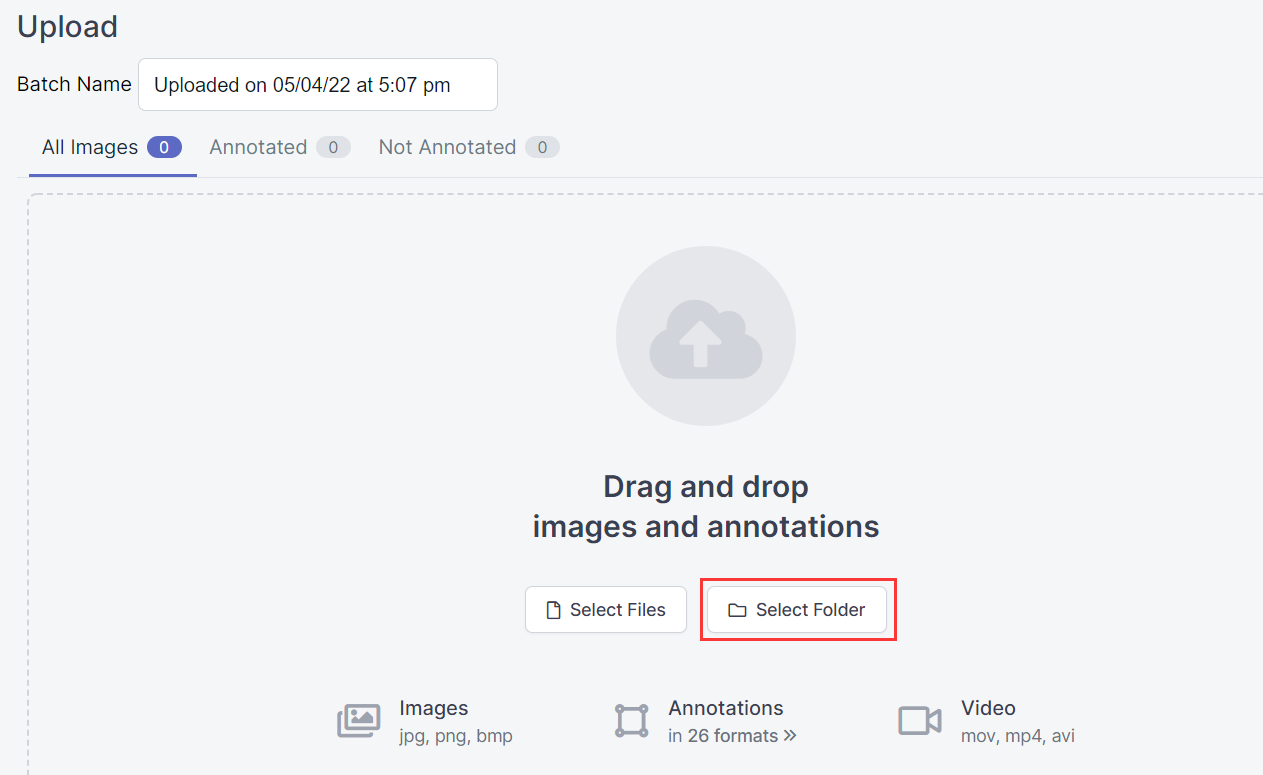Click the Images label text
The image size is (1263, 775).
434,708
